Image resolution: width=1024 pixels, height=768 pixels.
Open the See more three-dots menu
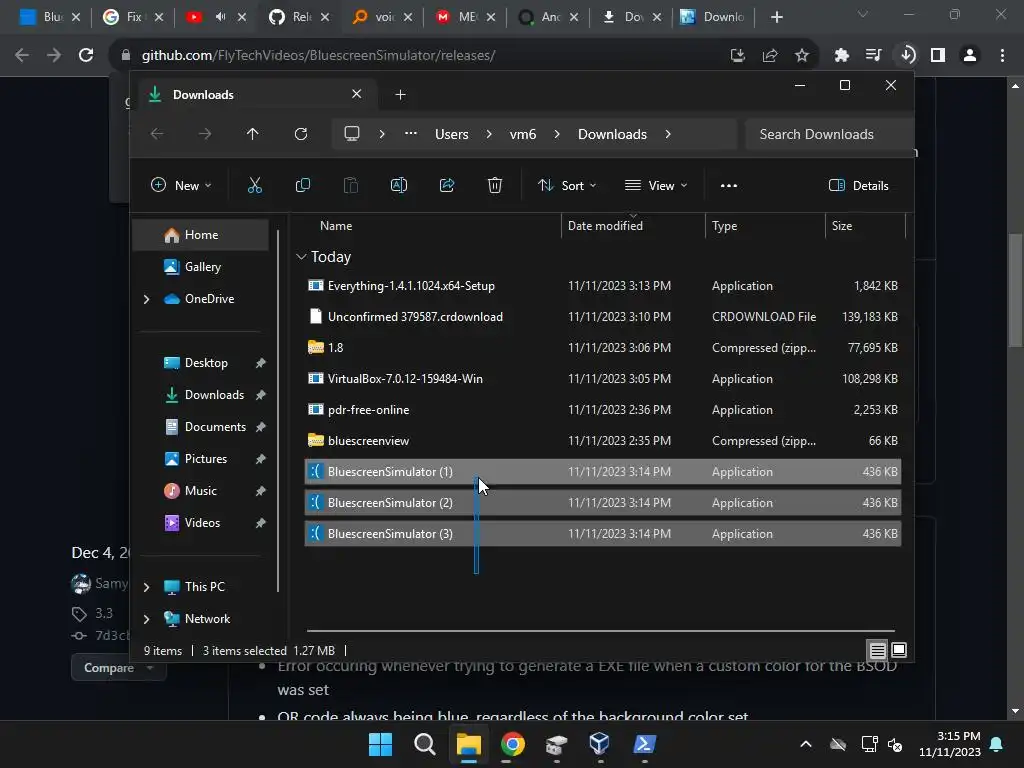729,185
